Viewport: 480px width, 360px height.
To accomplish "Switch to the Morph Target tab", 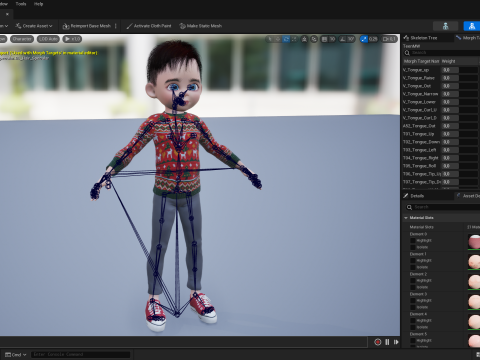I will [468, 38].
